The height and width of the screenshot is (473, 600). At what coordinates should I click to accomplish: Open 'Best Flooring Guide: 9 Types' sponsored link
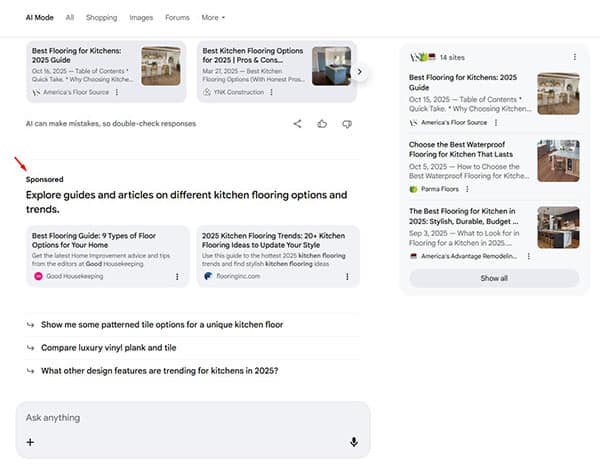tap(94, 240)
